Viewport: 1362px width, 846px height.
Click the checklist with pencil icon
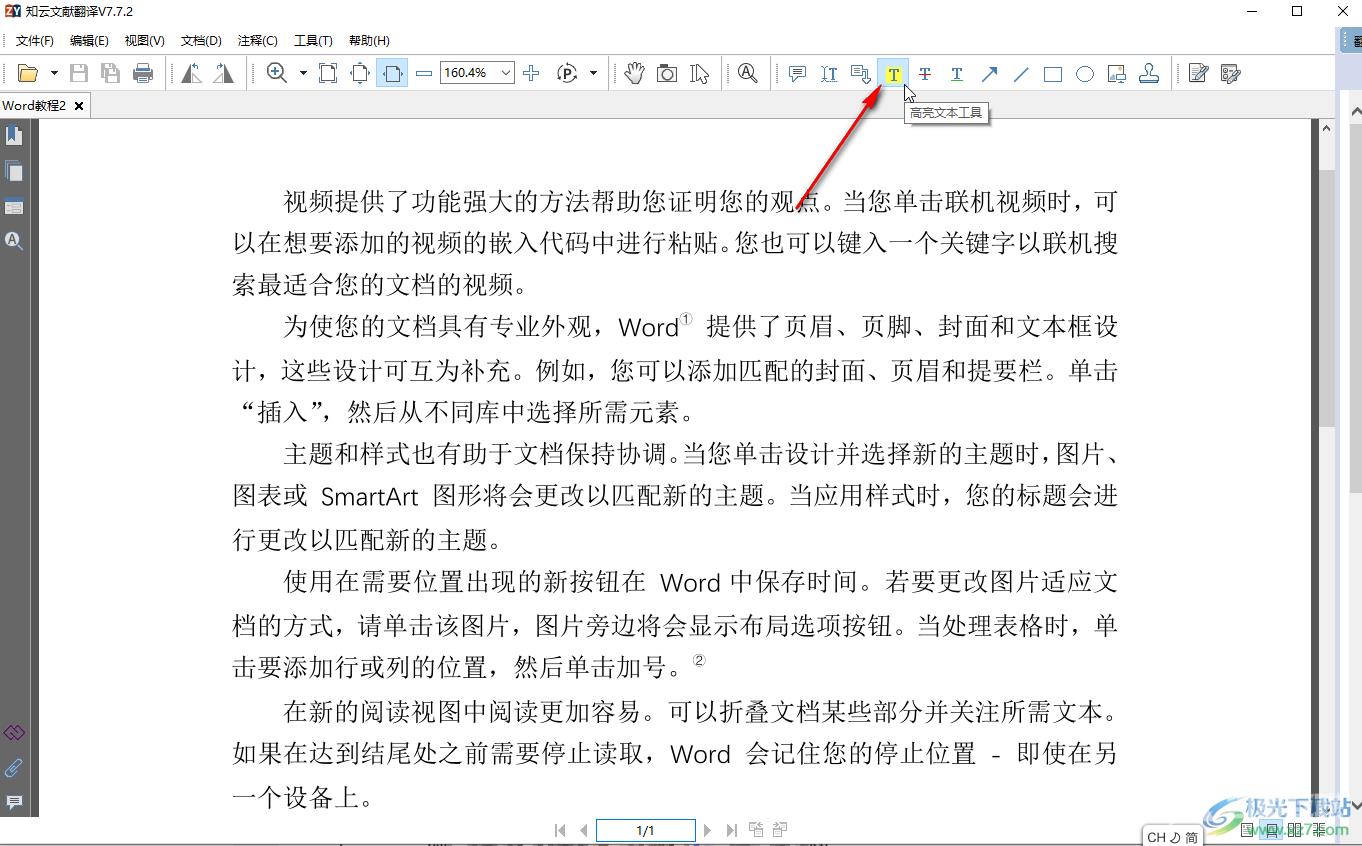1231,73
